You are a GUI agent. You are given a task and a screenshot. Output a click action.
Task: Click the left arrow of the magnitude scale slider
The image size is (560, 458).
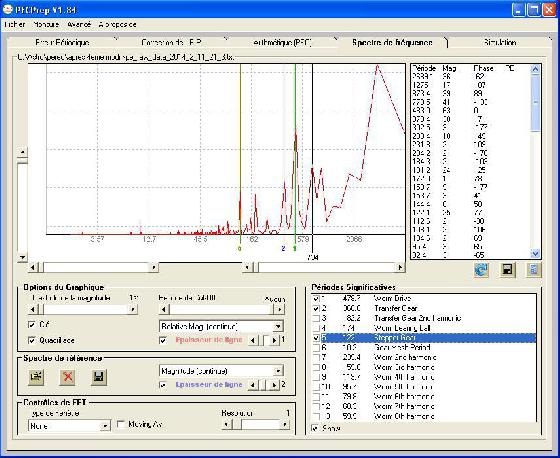[x=33, y=309]
